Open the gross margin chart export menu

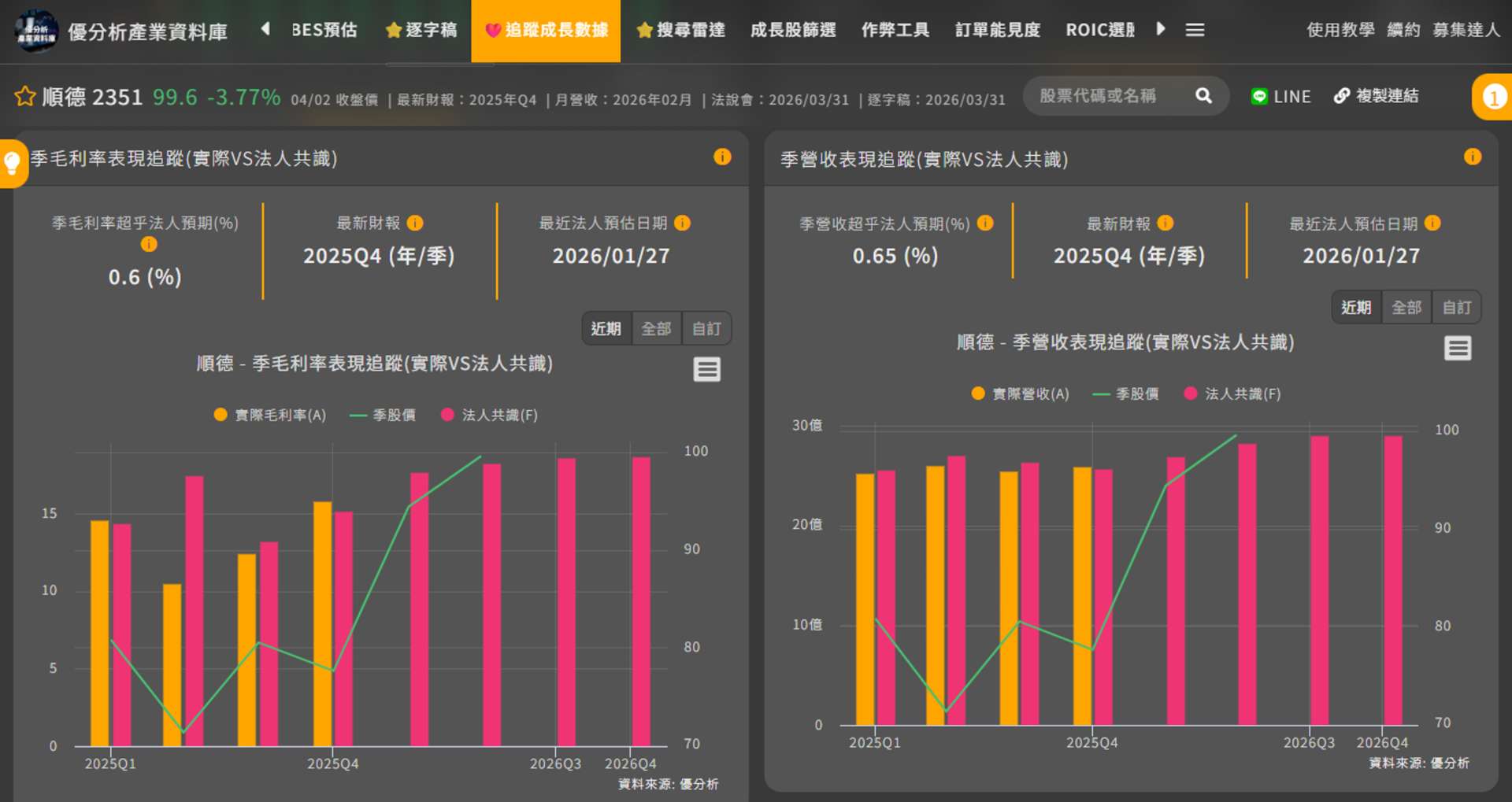pos(706,369)
